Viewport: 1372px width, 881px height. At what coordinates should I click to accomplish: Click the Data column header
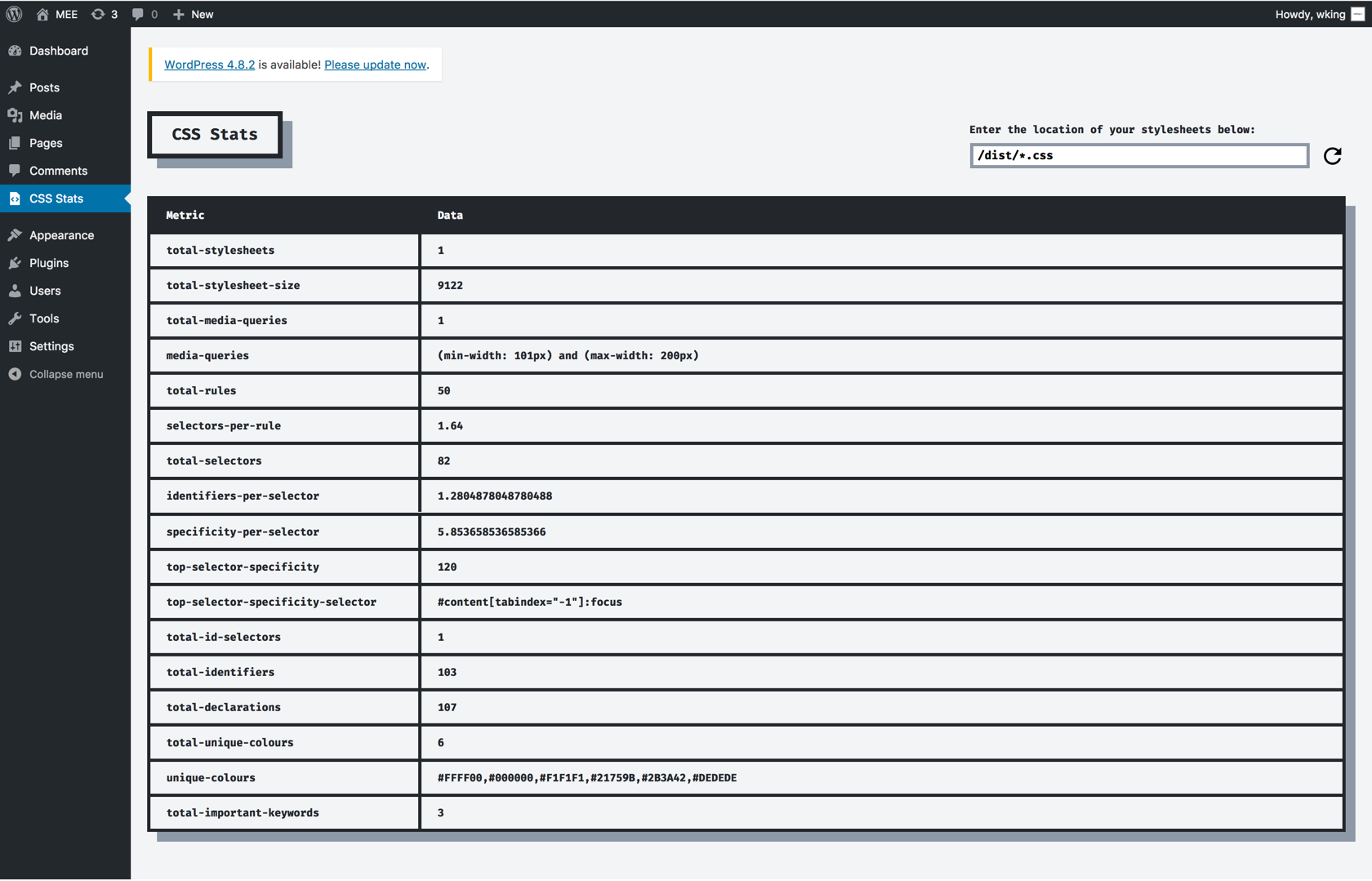(x=450, y=216)
